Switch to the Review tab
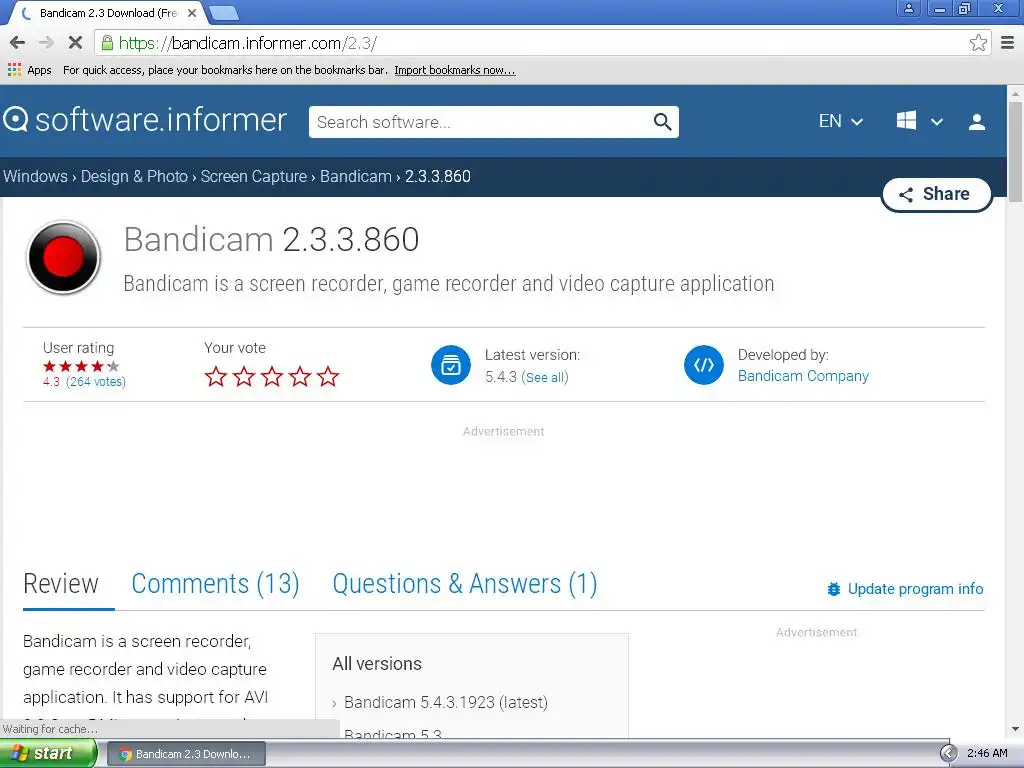Image resolution: width=1024 pixels, height=768 pixels. (x=61, y=584)
